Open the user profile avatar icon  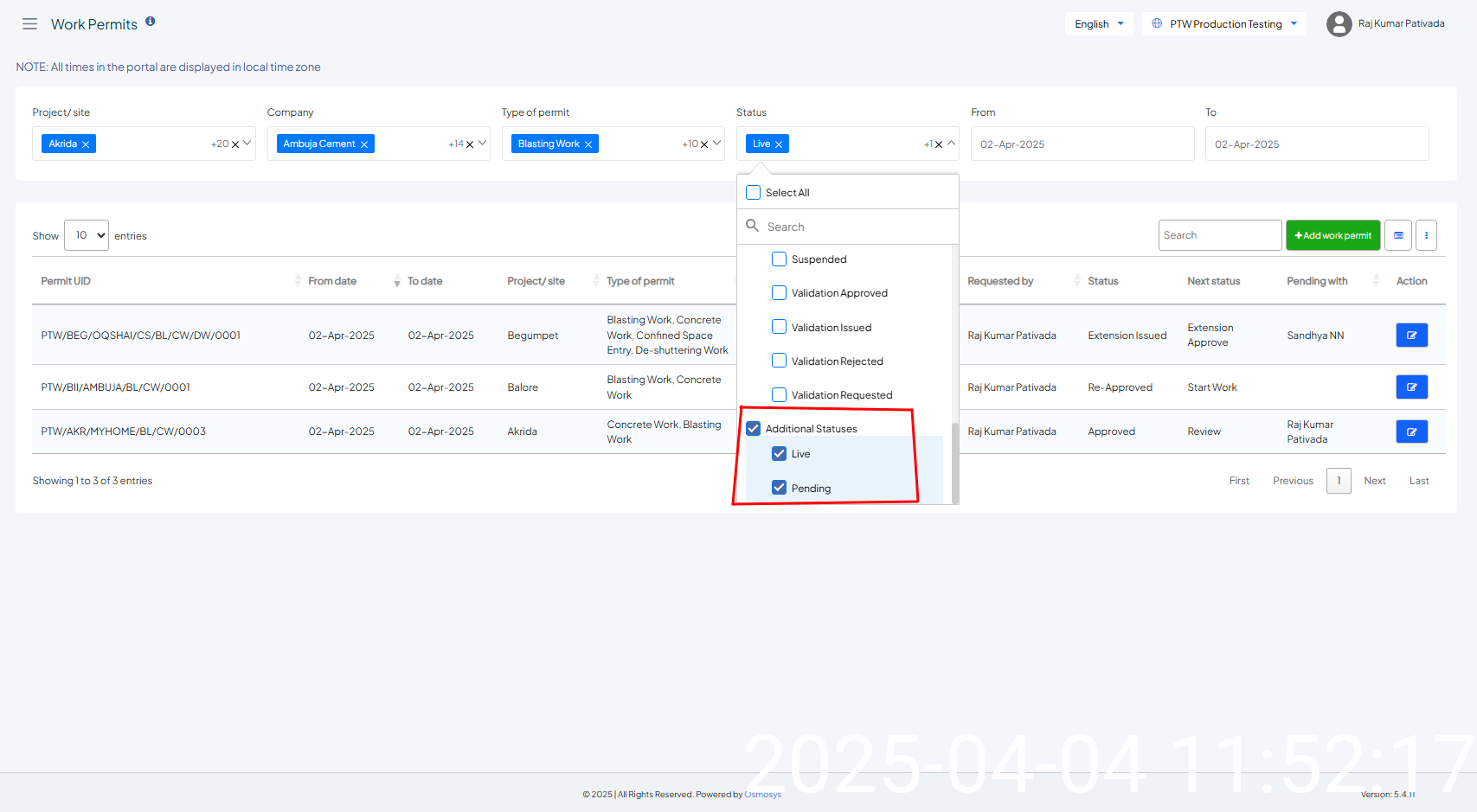coord(1339,24)
